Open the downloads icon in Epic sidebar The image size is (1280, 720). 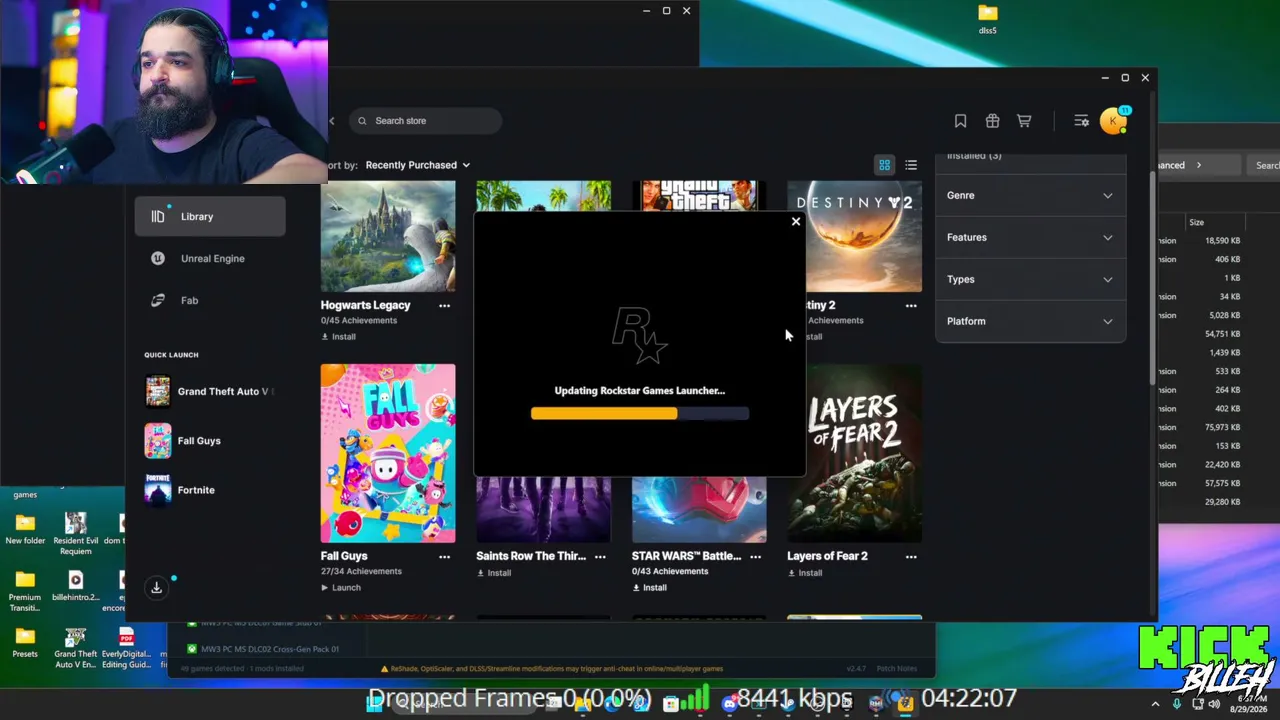point(157,588)
